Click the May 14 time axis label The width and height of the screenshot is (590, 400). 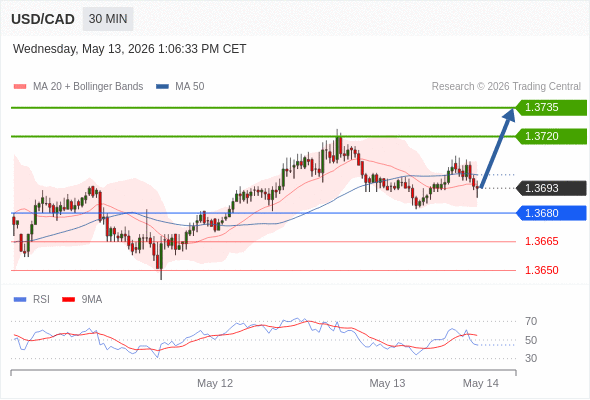481,383
